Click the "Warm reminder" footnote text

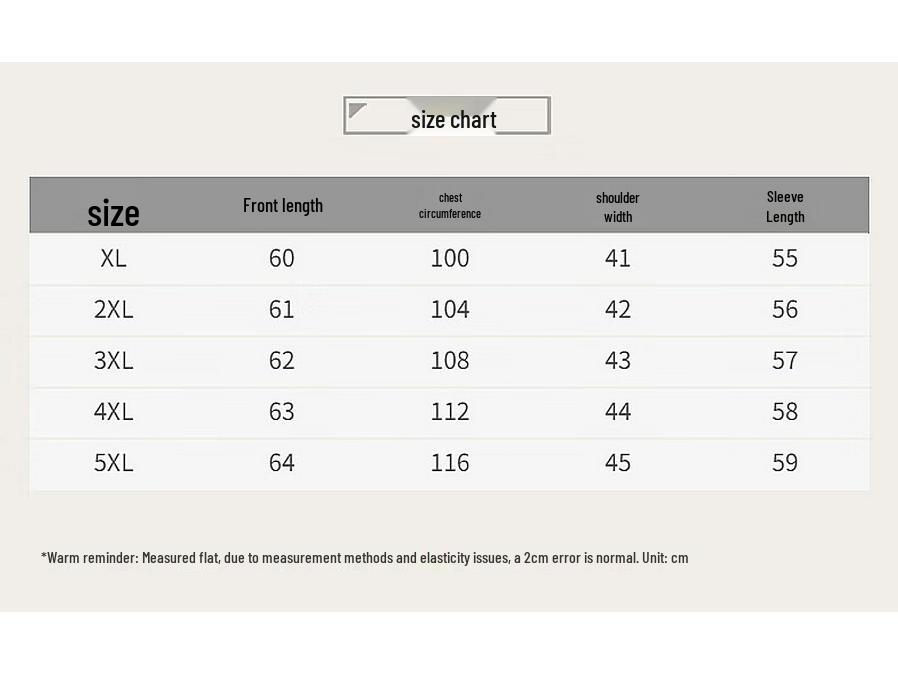[364, 557]
